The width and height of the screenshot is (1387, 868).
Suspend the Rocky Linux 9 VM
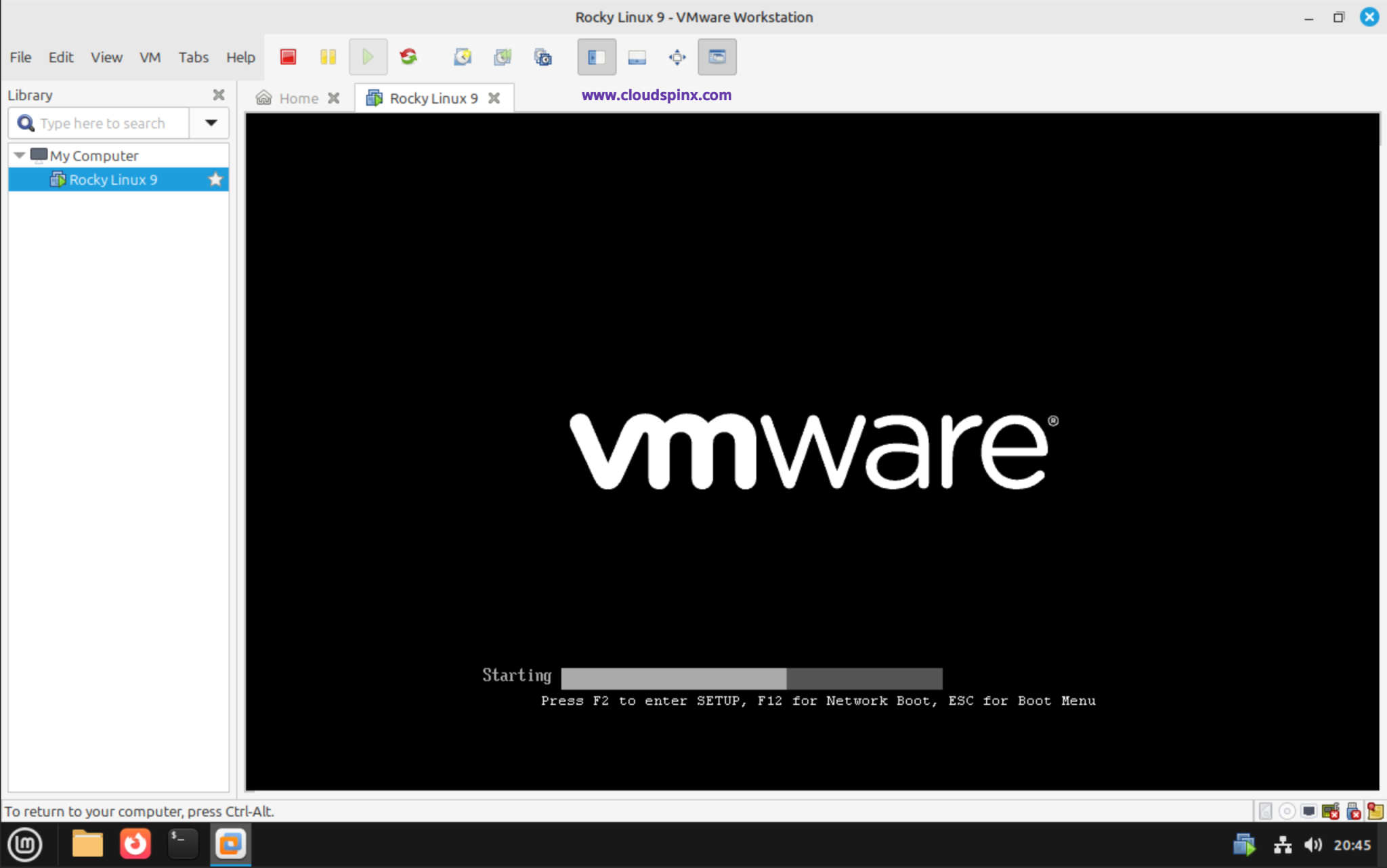pos(328,57)
